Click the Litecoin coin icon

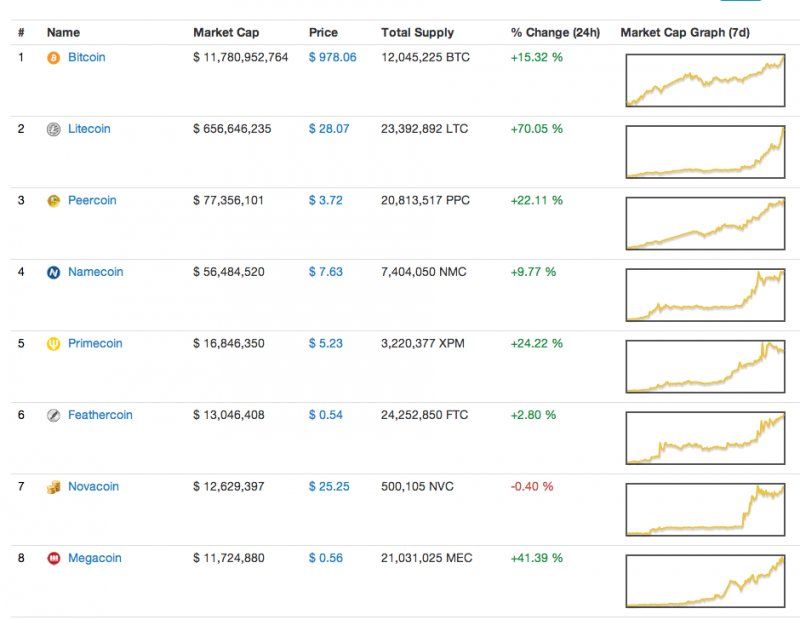pos(54,130)
